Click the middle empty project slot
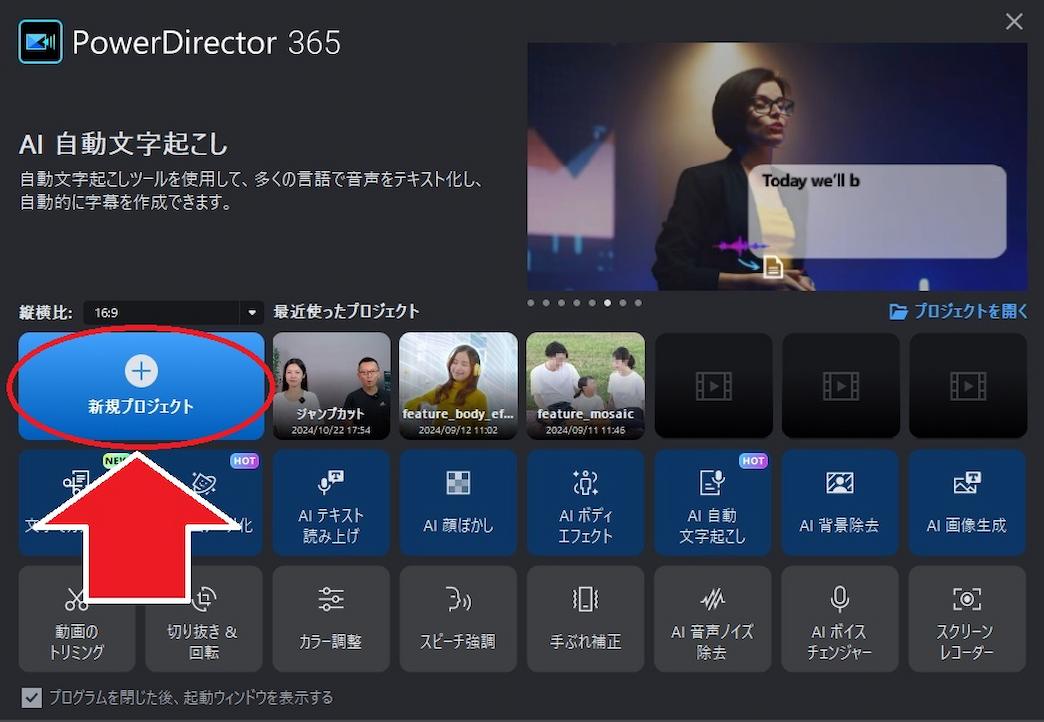1044x722 pixels. tap(840, 386)
